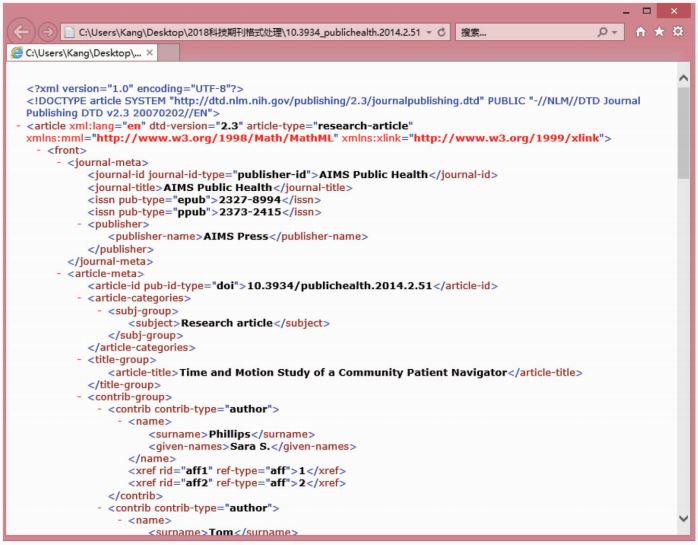Collapse the journal-meta element
Screen dimensions: 698x545
tap(59, 163)
